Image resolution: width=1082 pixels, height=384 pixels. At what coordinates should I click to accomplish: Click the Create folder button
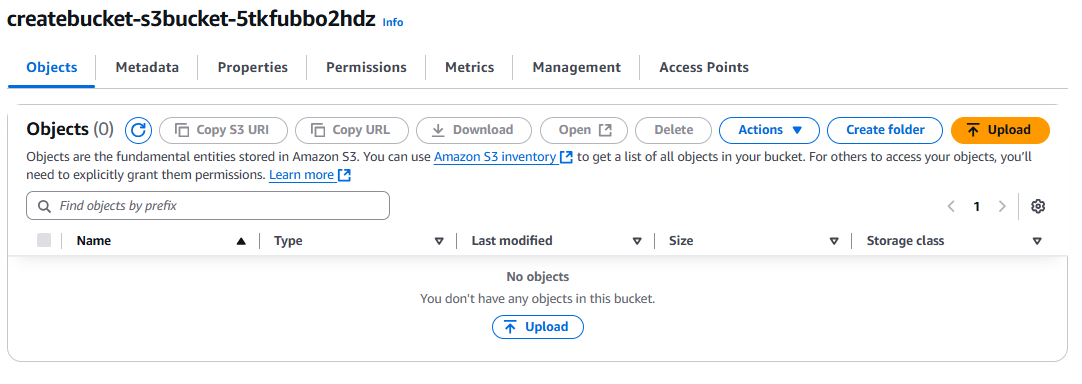[x=885, y=130]
